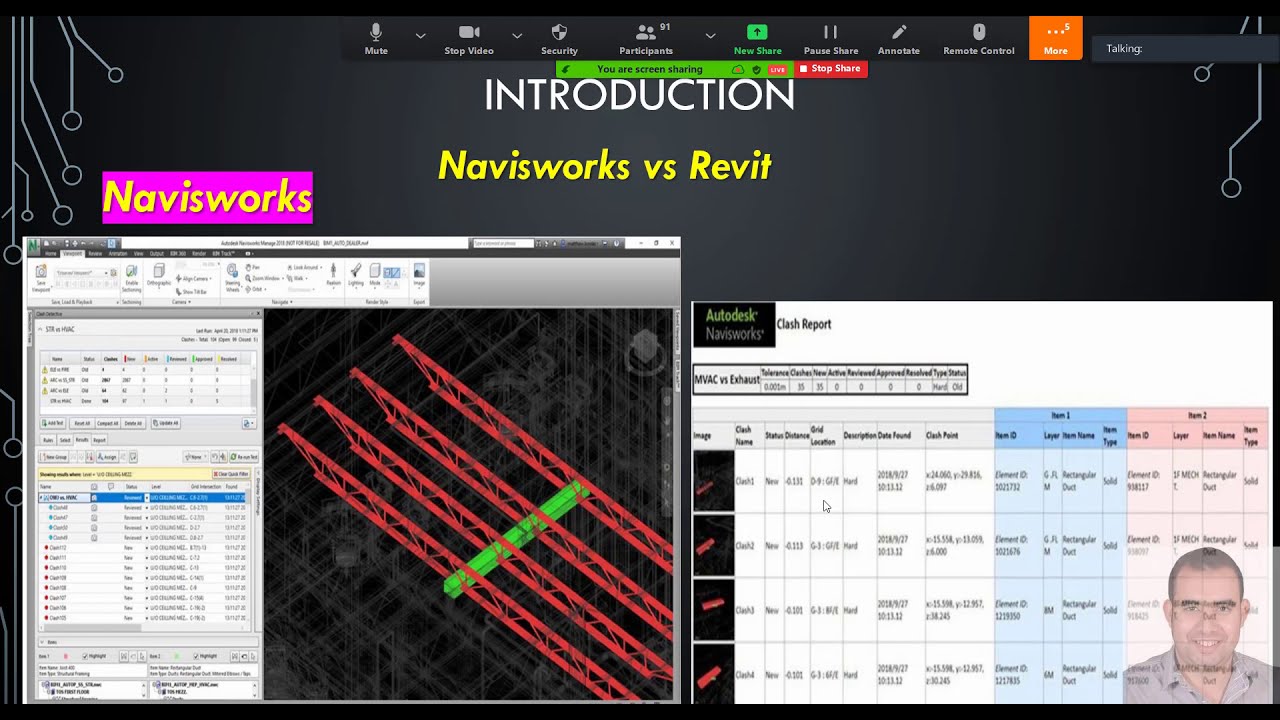Open the Annotate tools
The width and height of the screenshot is (1280, 720).
pos(899,40)
